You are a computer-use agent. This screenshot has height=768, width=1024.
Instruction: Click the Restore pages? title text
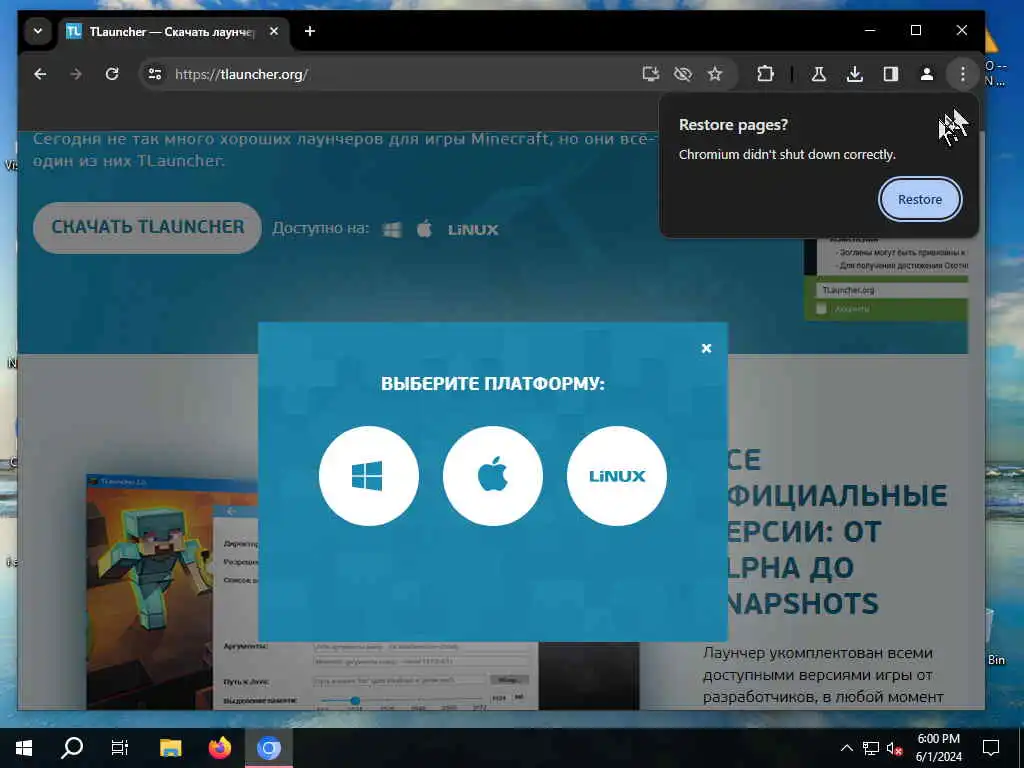(733, 125)
